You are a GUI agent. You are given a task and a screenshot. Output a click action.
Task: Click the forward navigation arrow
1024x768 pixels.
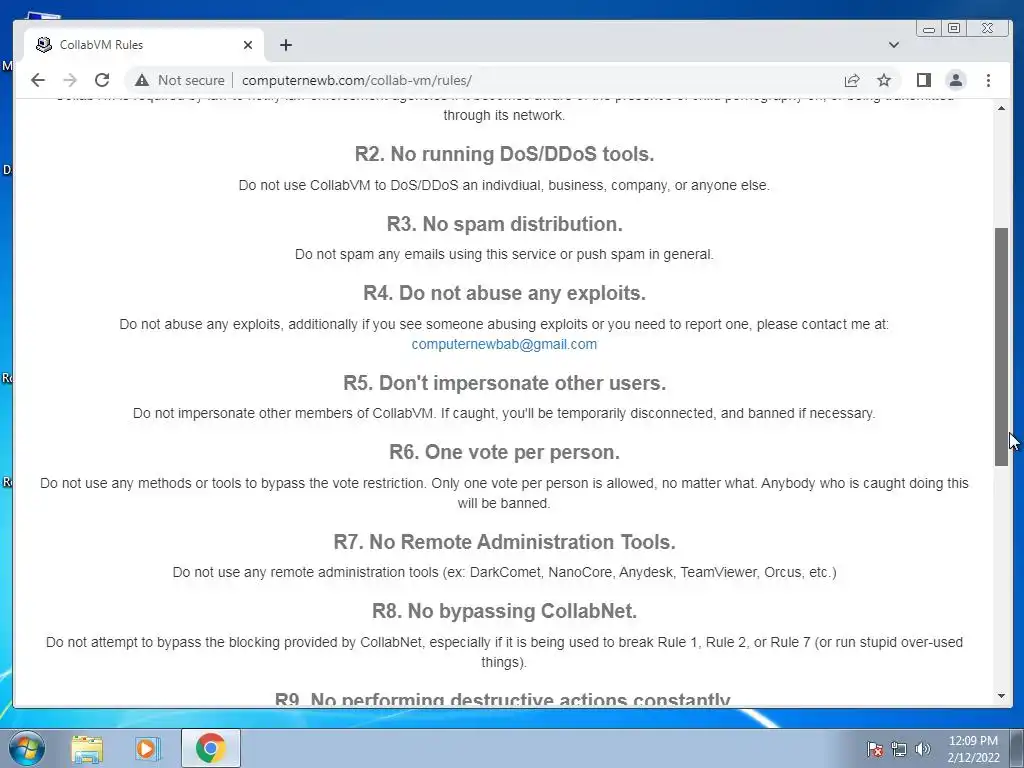[x=70, y=80]
